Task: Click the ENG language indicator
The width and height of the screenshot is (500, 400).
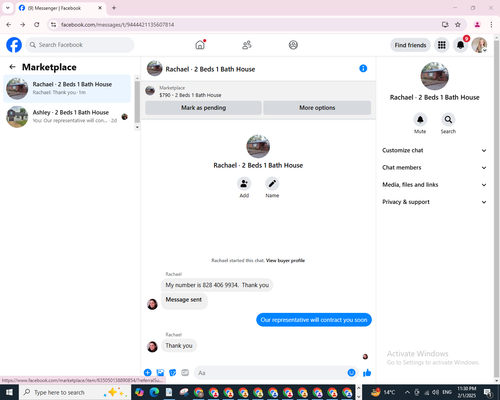Action: 447,392
